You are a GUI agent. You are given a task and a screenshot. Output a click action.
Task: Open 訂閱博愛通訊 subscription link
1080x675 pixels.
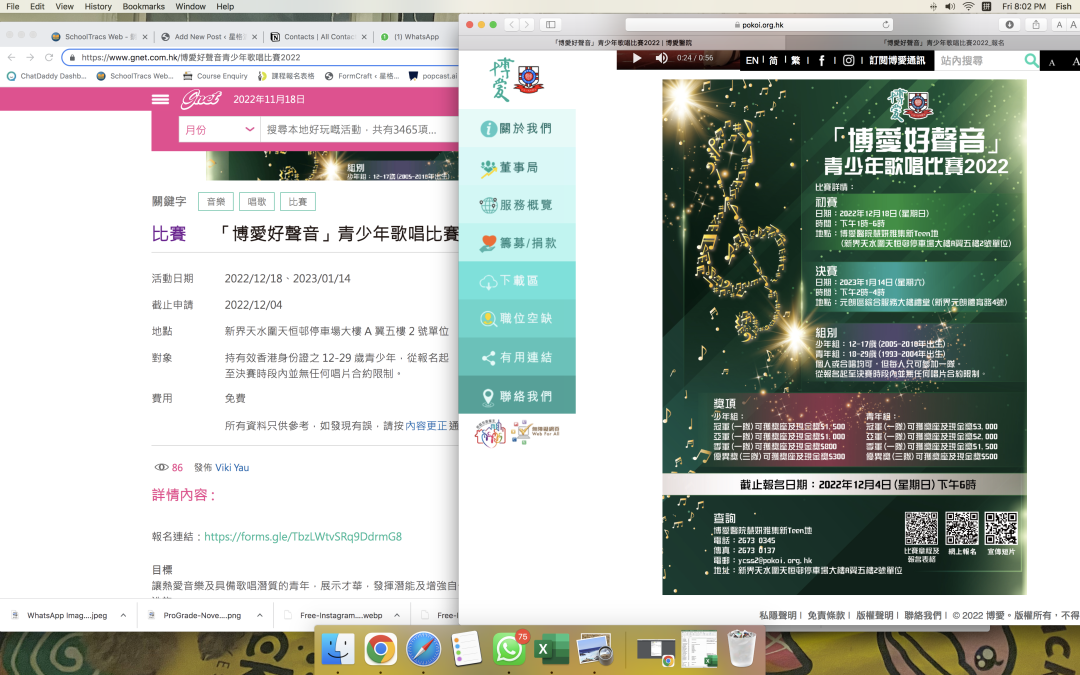pyautogui.click(x=897, y=61)
